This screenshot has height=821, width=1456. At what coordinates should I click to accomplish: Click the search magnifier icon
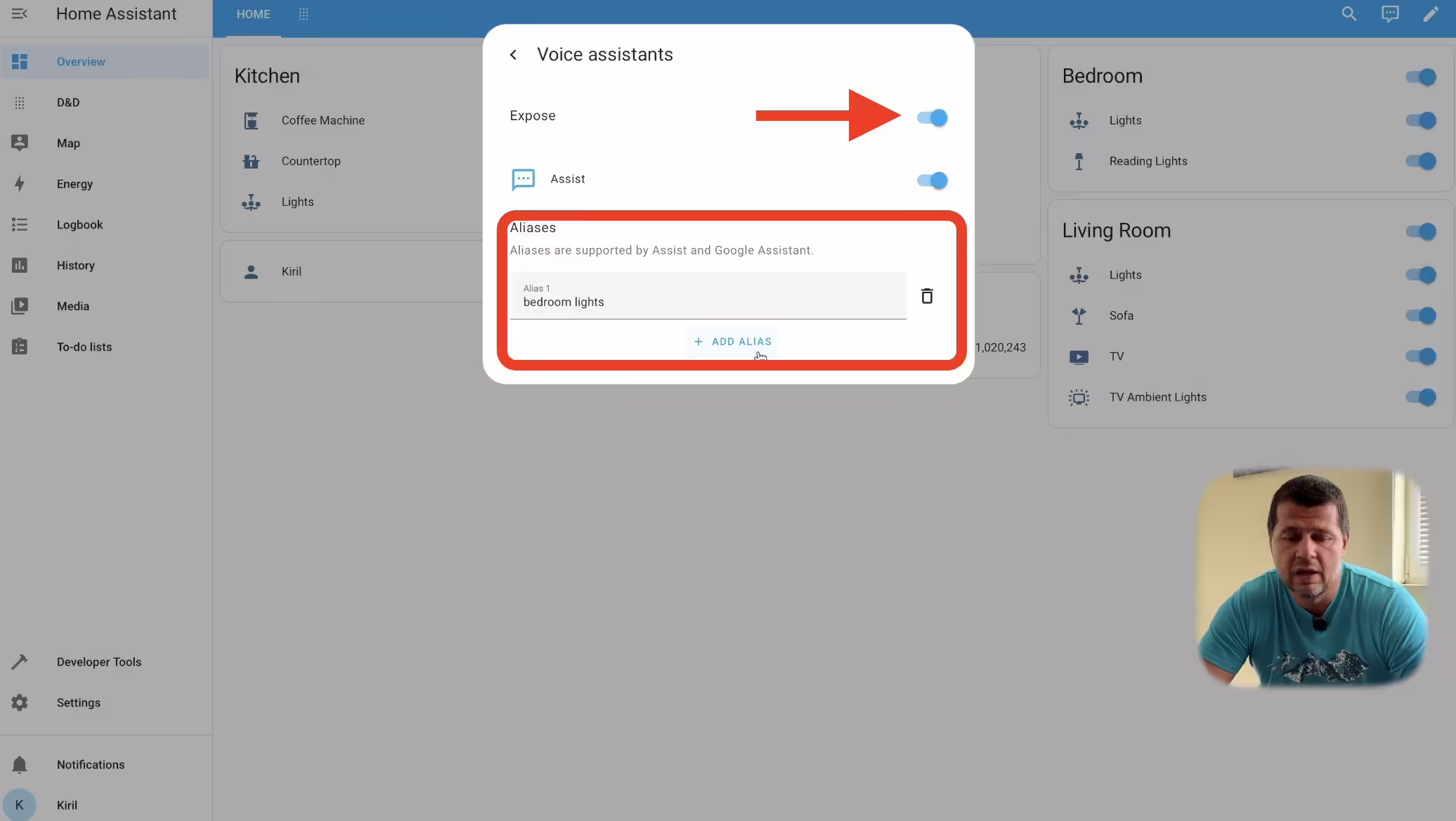pos(1348,14)
